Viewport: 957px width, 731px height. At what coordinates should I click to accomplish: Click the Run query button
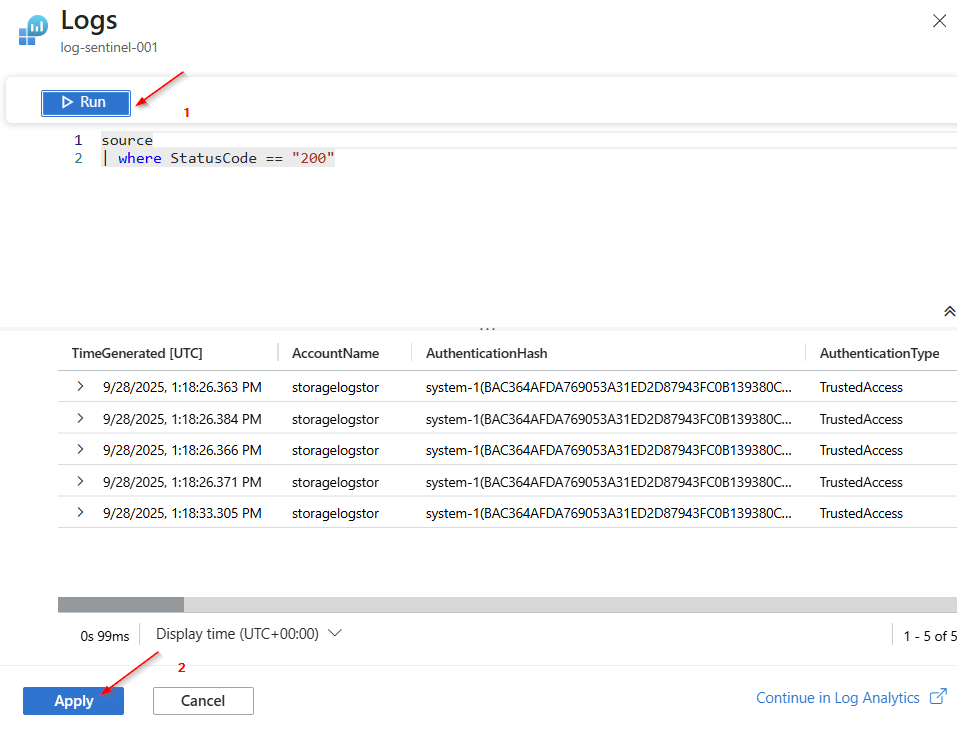85,102
